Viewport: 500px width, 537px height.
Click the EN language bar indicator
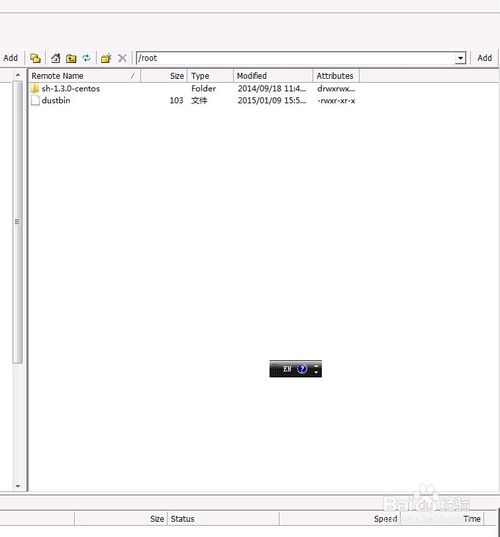coord(287,369)
